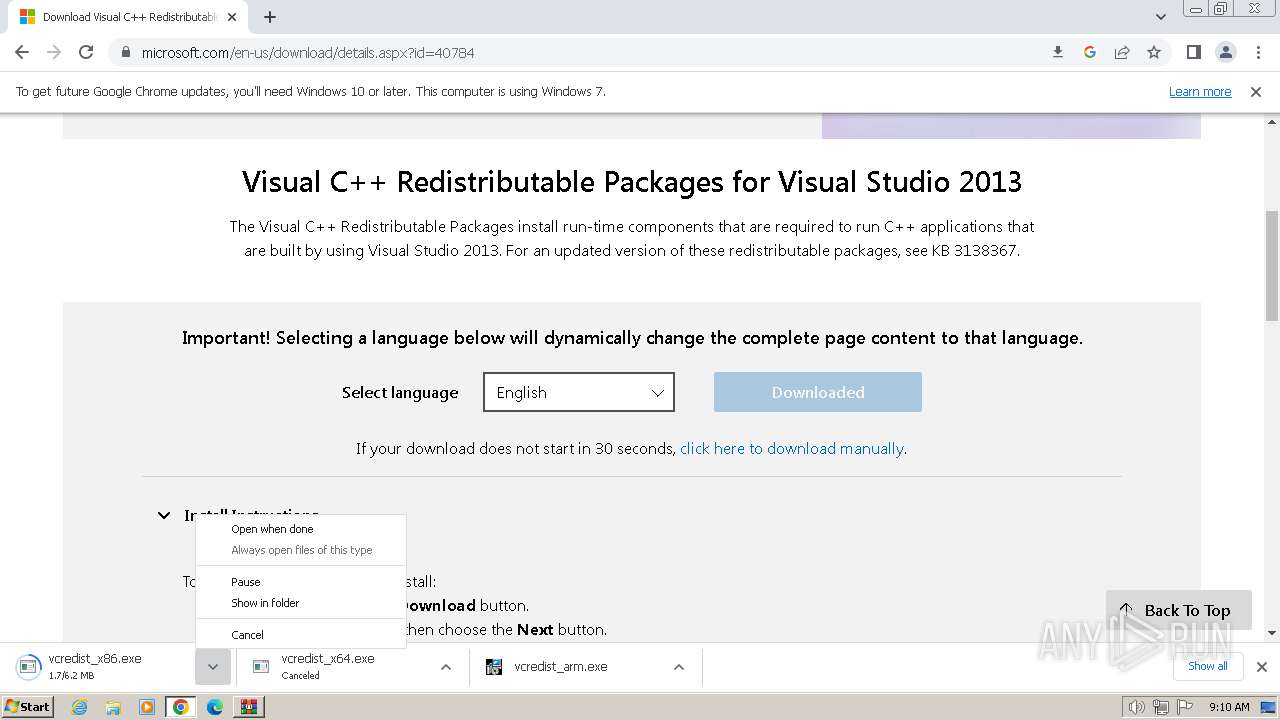Screen dimensions: 1280x720
Task: Open the side panel icon
Action: (x=1193, y=52)
